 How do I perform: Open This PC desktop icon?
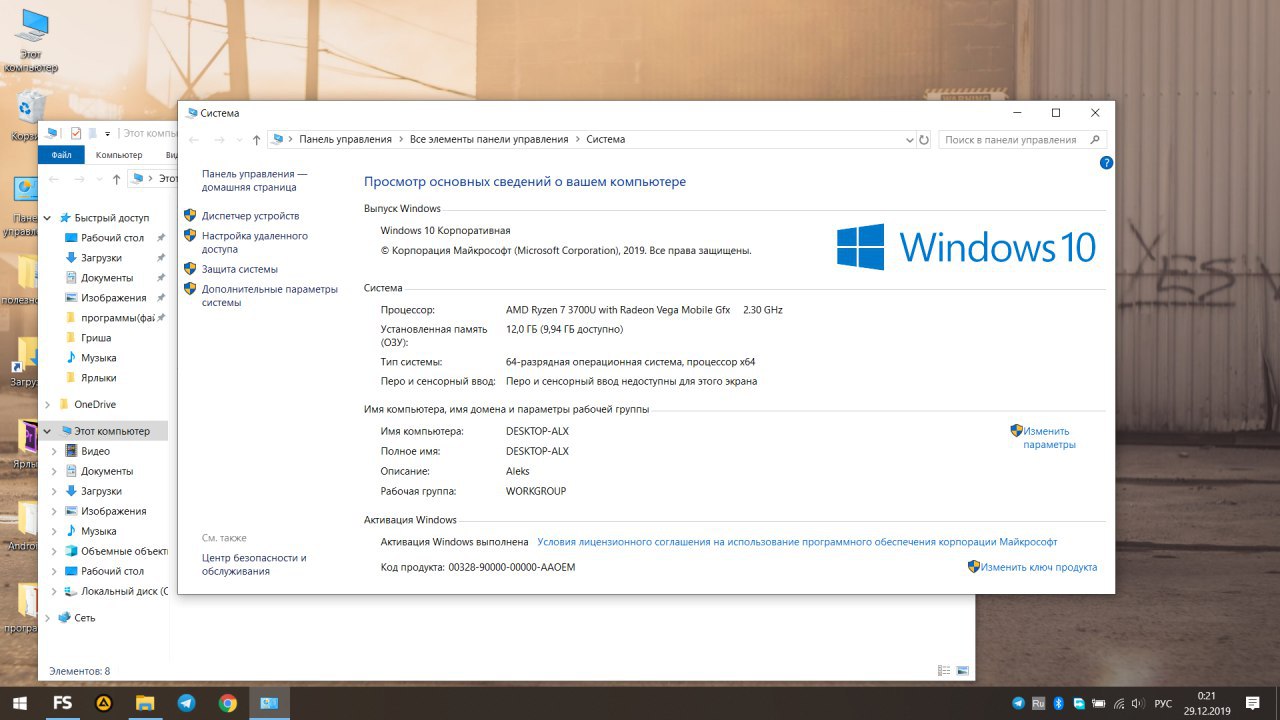[x=31, y=40]
